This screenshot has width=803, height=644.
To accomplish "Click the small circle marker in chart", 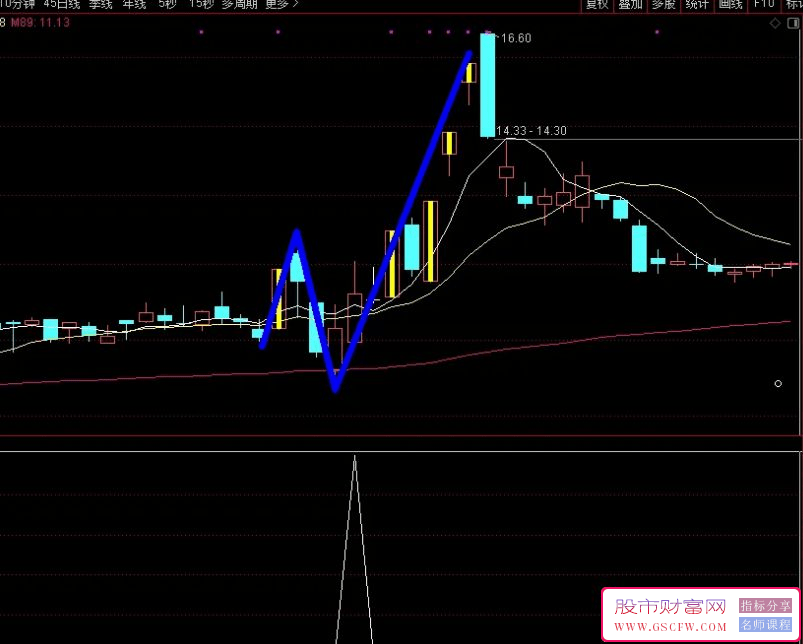I will click(778, 383).
